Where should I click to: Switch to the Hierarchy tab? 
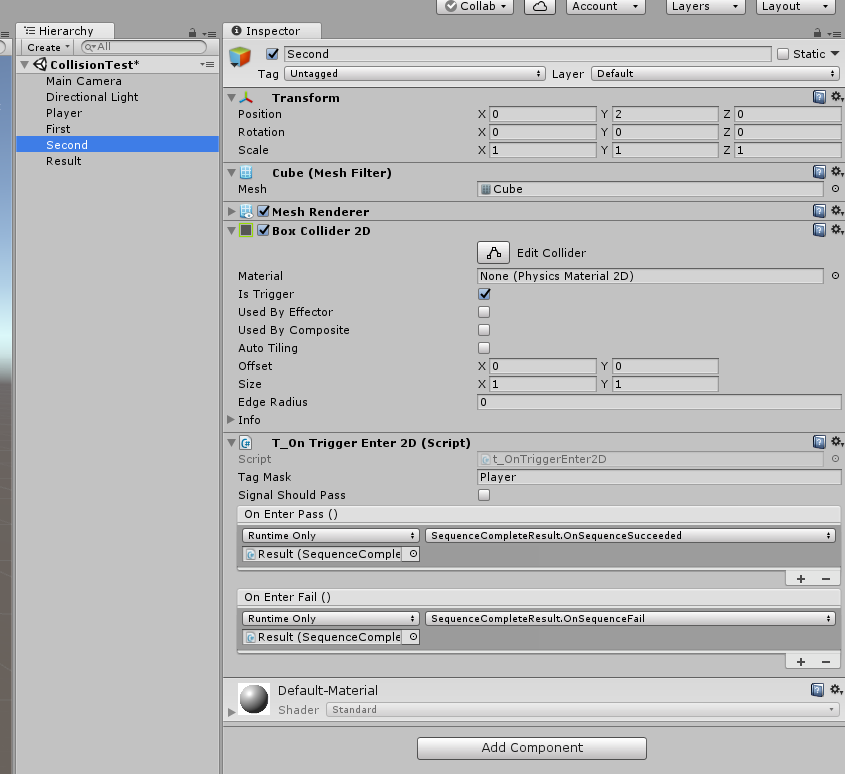click(65, 31)
